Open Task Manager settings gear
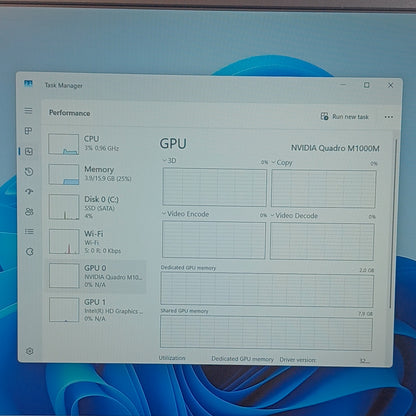Image resolution: width=416 pixels, height=416 pixels. click(30, 351)
